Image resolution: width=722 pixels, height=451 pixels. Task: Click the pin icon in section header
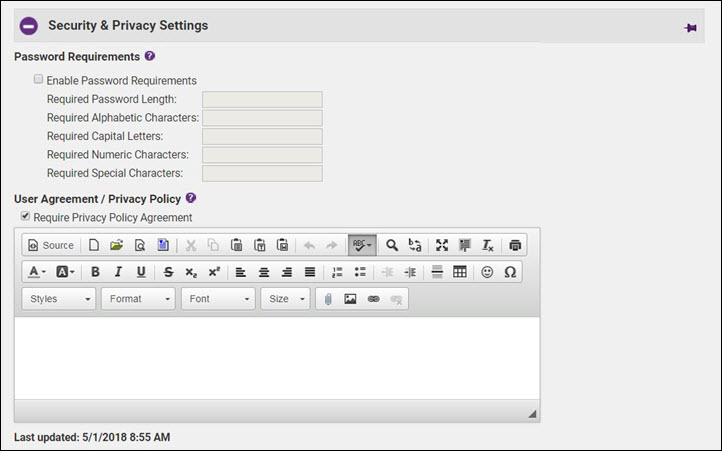pyautogui.click(x=690, y=28)
